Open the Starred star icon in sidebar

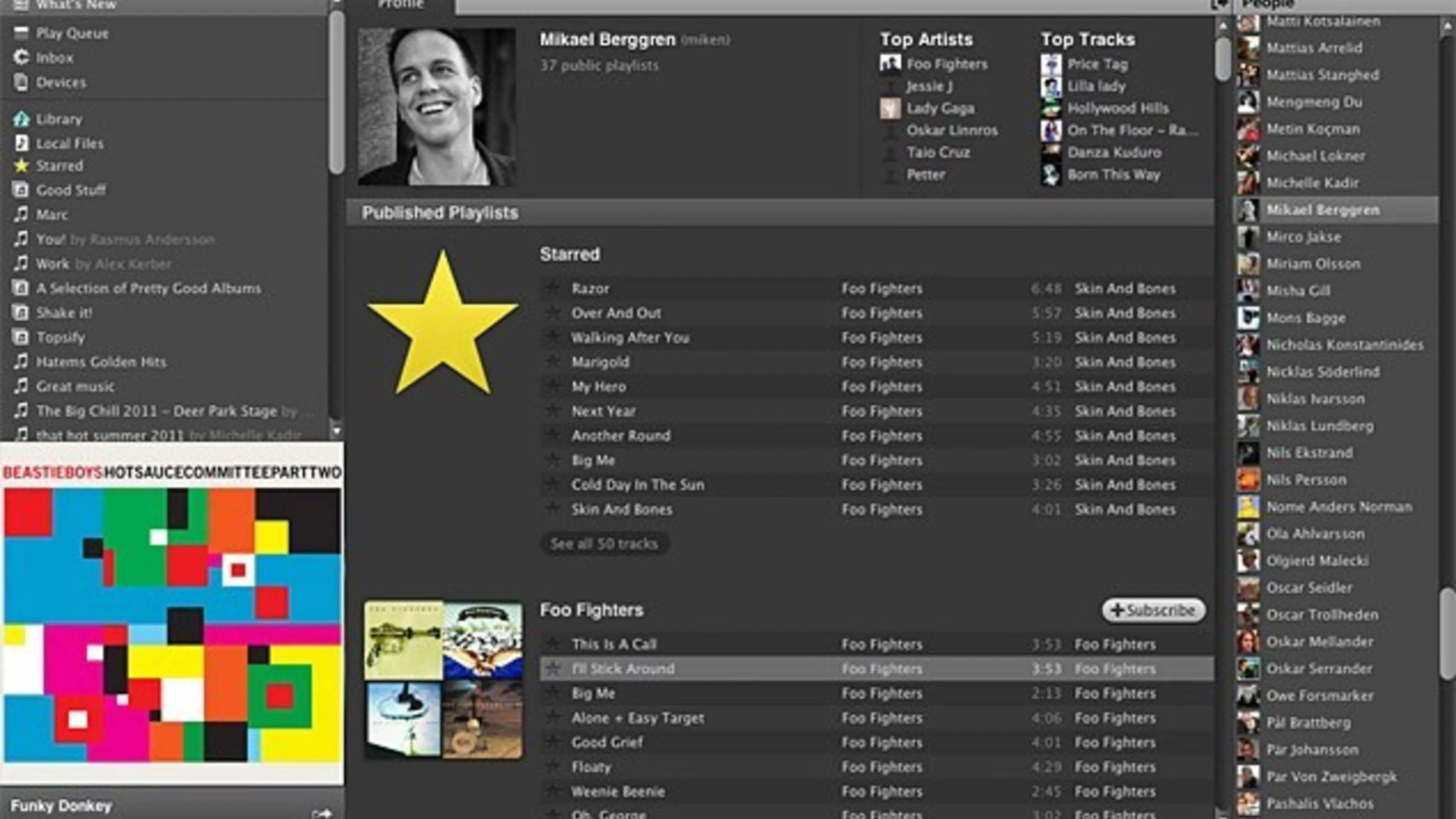(21, 166)
